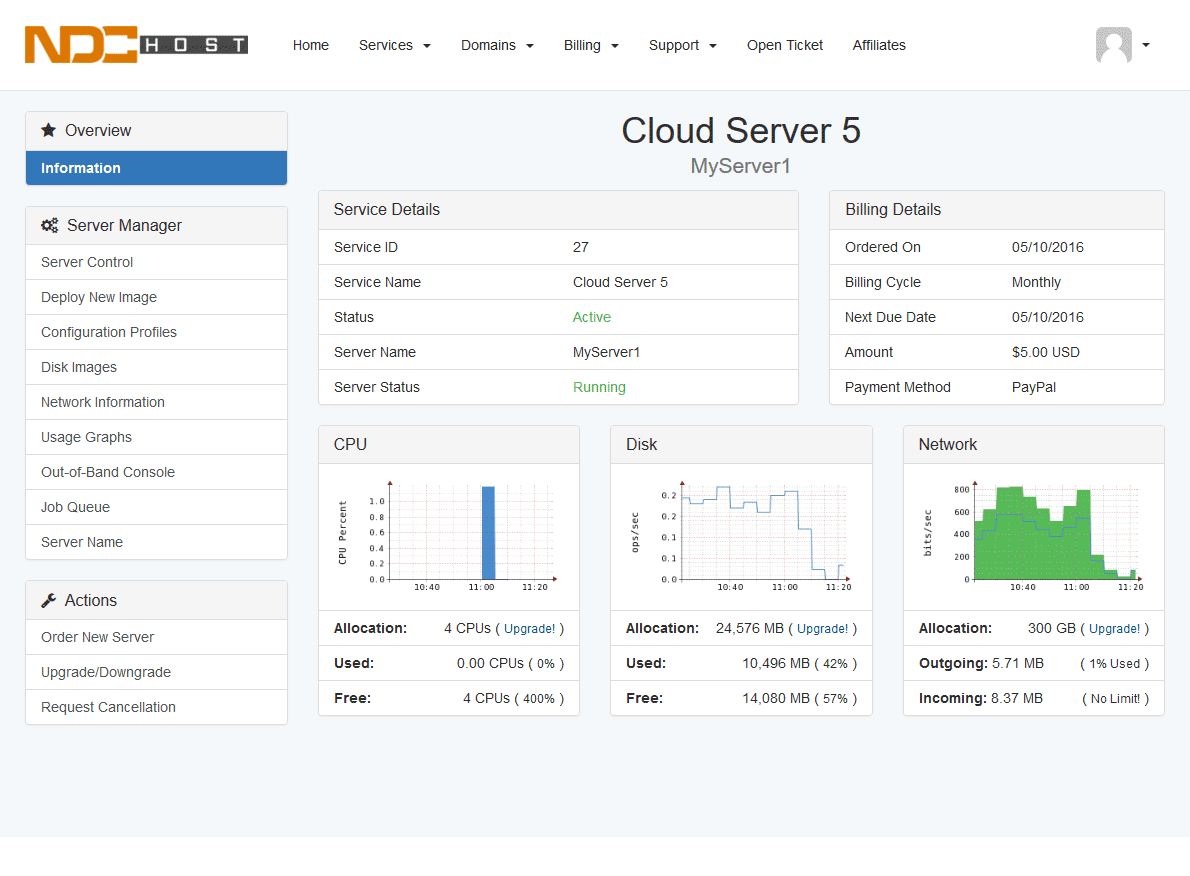This screenshot has height=876, width=1190.
Task: Open the CPU usage graph
Action: coord(448,536)
